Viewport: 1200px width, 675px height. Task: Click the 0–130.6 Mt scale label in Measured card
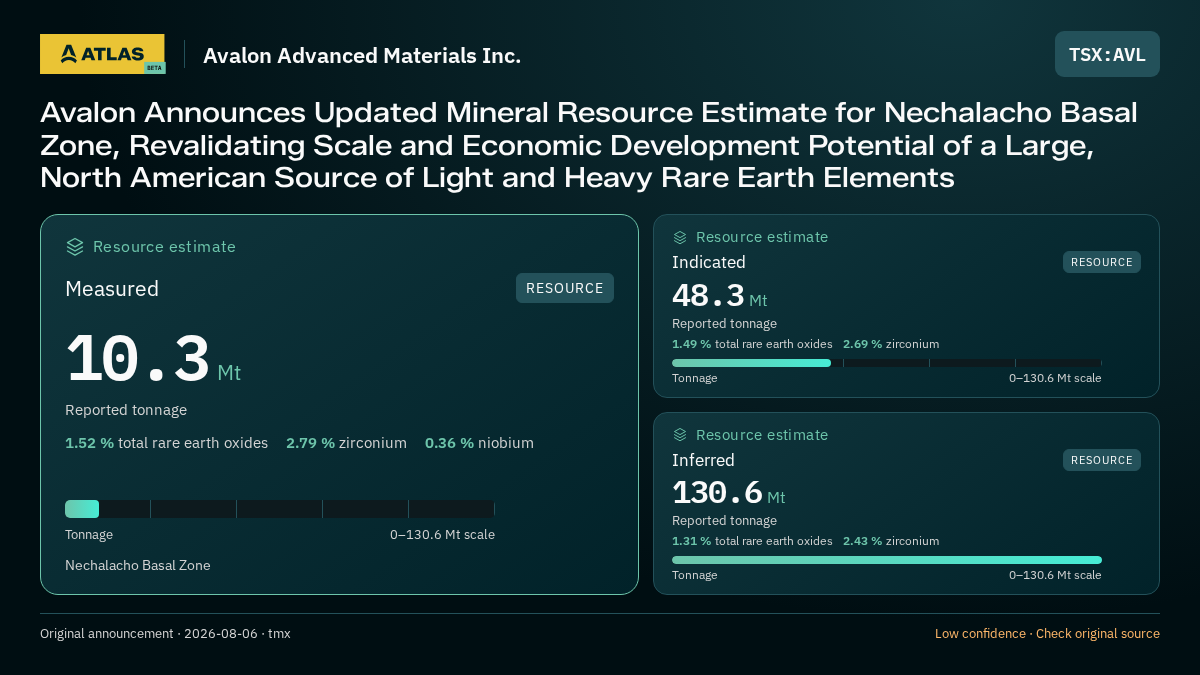click(442, 535)
